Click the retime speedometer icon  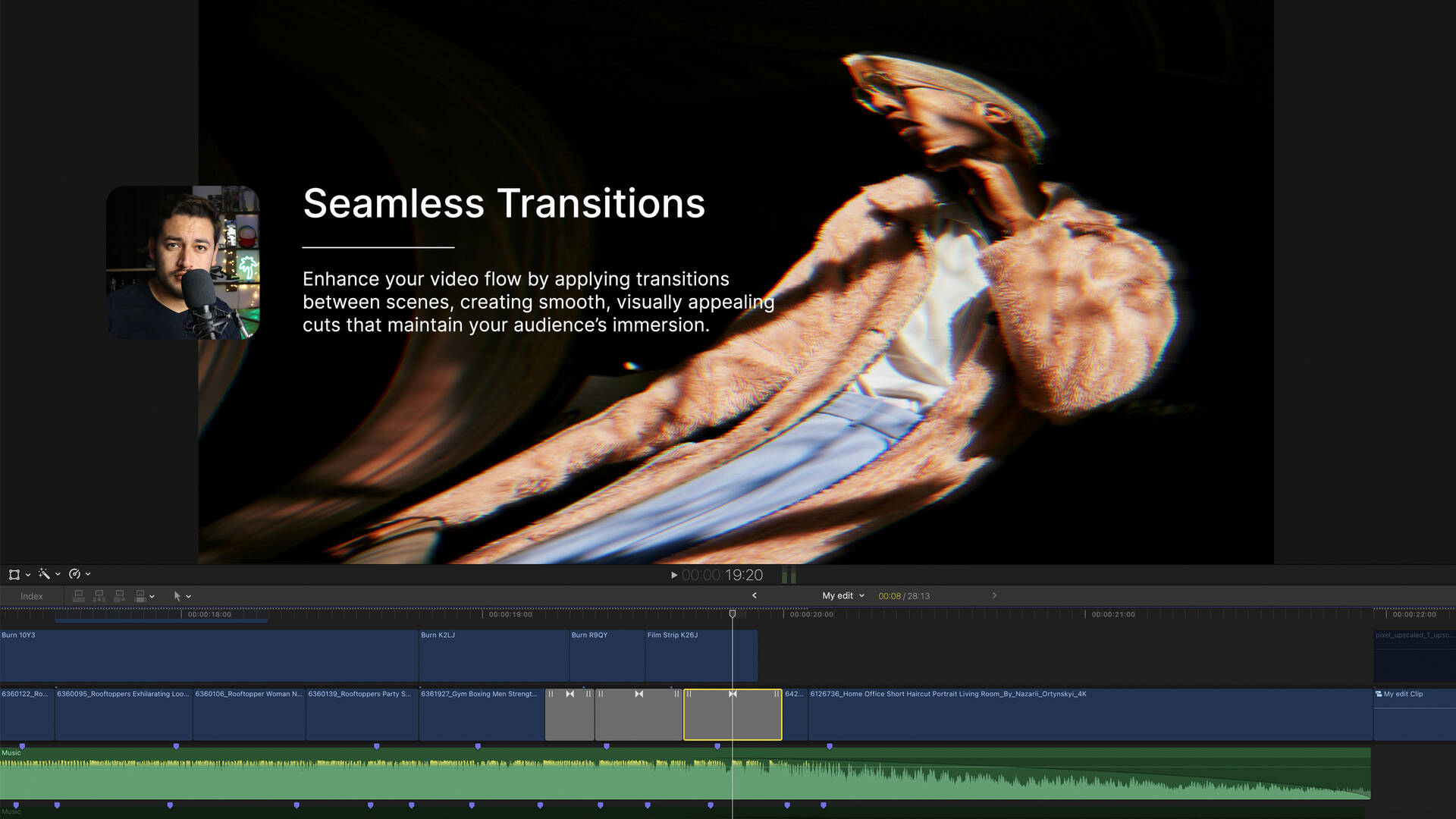point(74,574)
